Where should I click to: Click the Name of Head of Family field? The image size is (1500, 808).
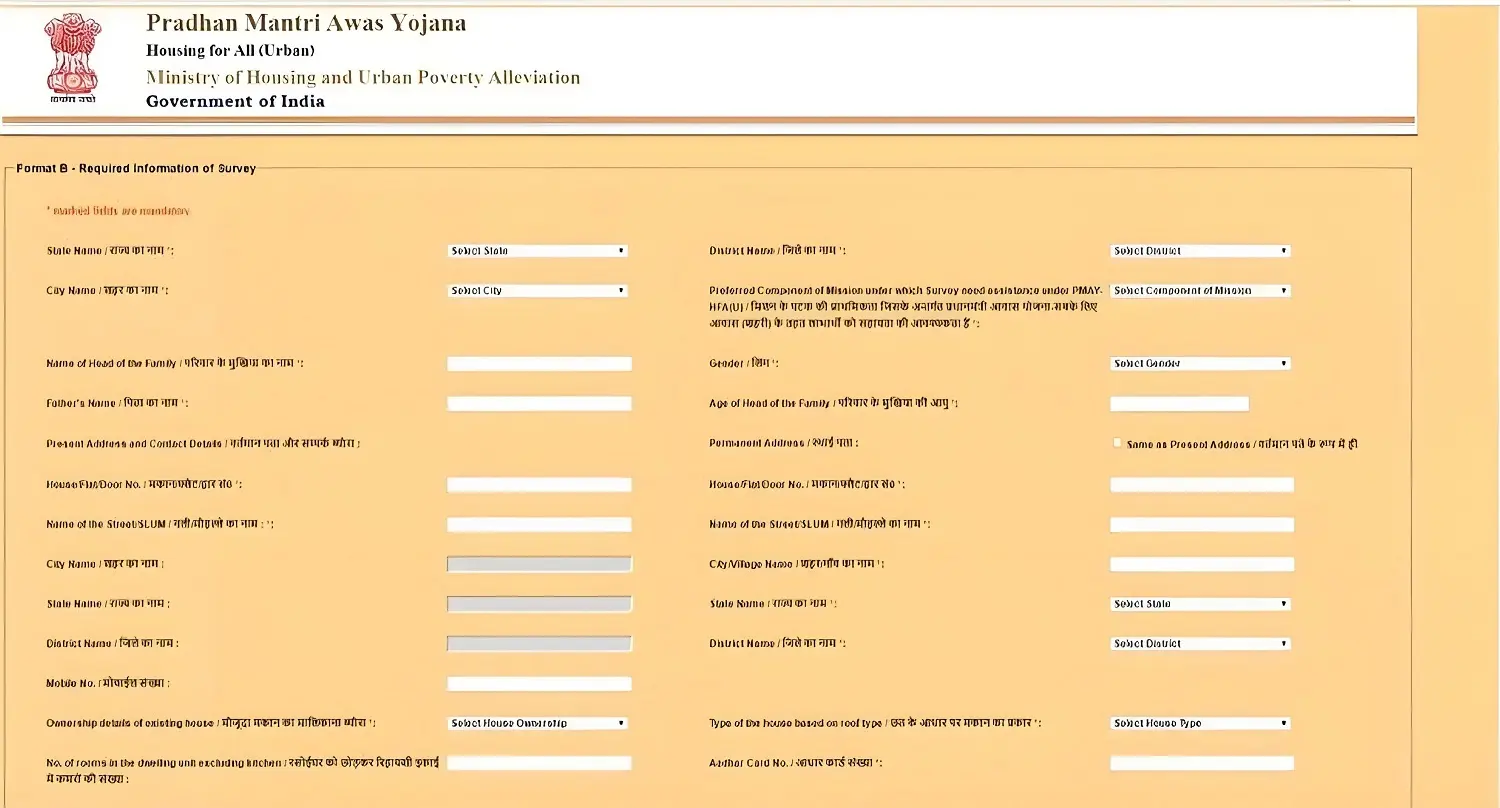(x=538, y=363)
